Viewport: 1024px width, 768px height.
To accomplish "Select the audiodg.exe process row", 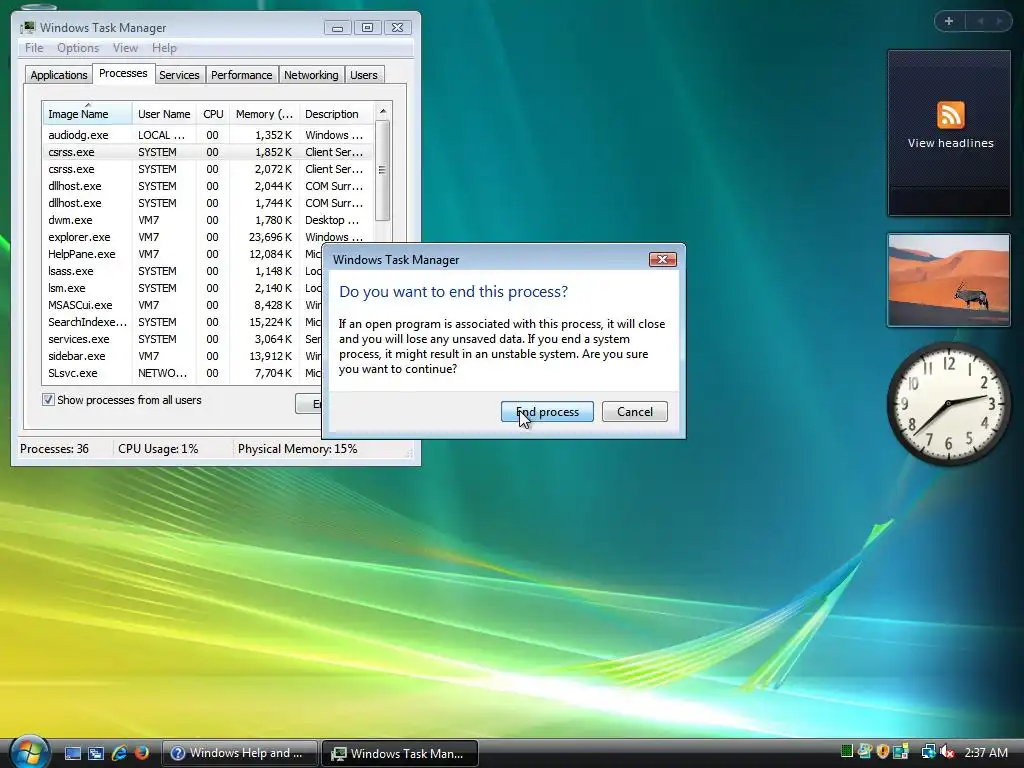I will pos(208,135).
